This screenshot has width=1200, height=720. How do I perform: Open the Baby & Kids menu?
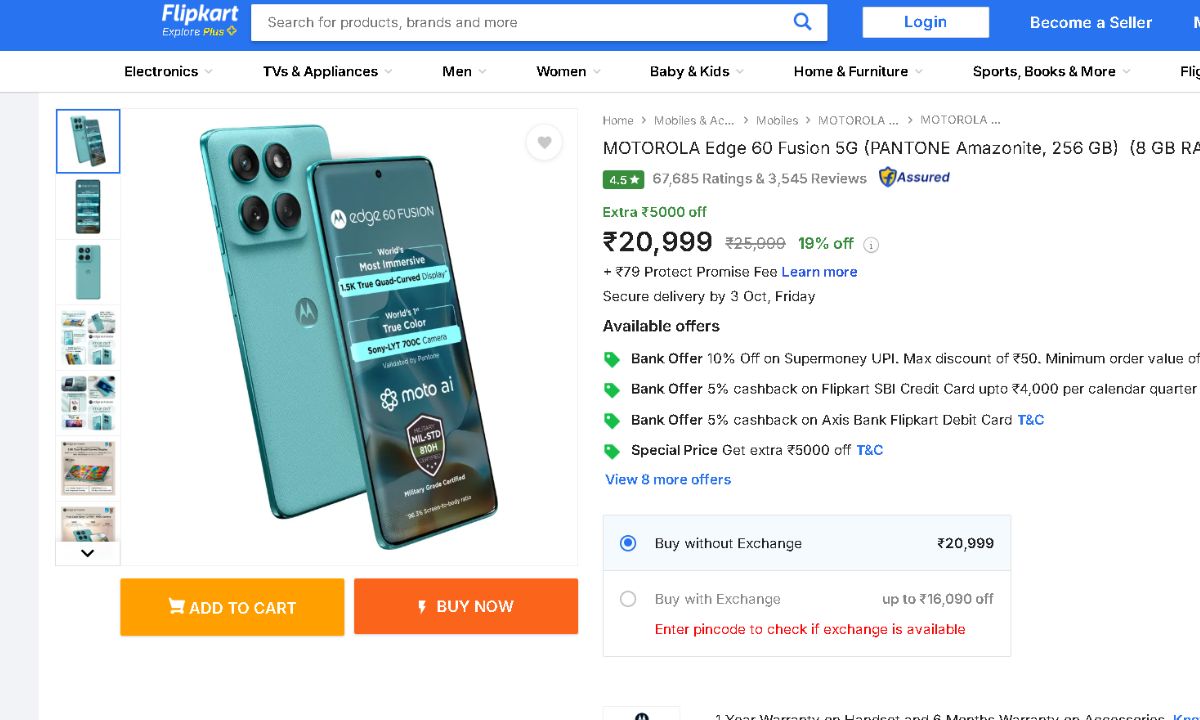coord(696,72)
